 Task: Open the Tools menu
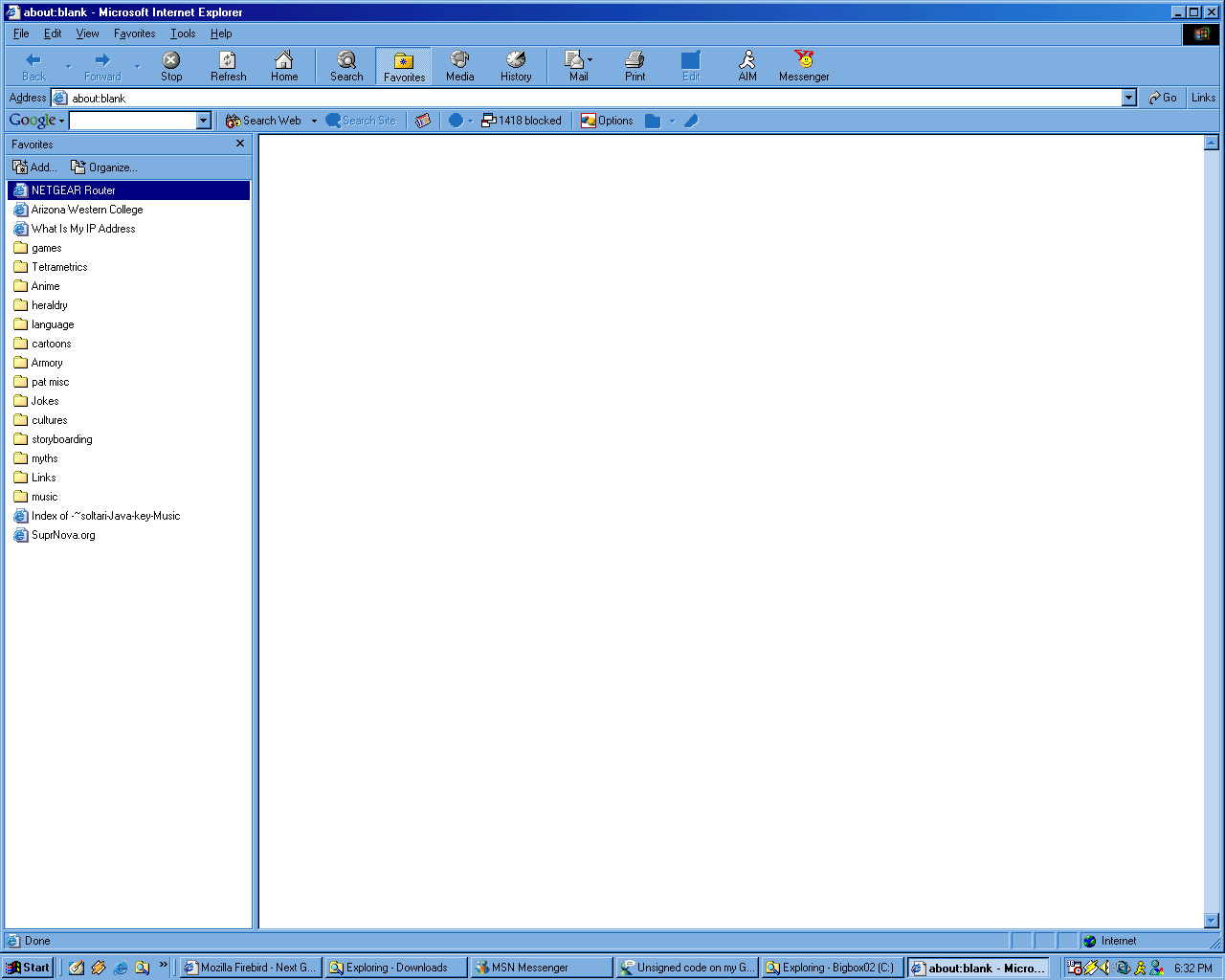pyautogui.click(x=183, y=33)
